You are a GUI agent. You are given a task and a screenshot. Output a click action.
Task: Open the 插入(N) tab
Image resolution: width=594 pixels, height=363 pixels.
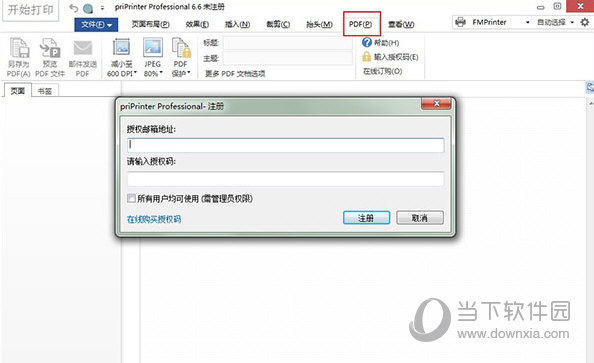(238, 24)
